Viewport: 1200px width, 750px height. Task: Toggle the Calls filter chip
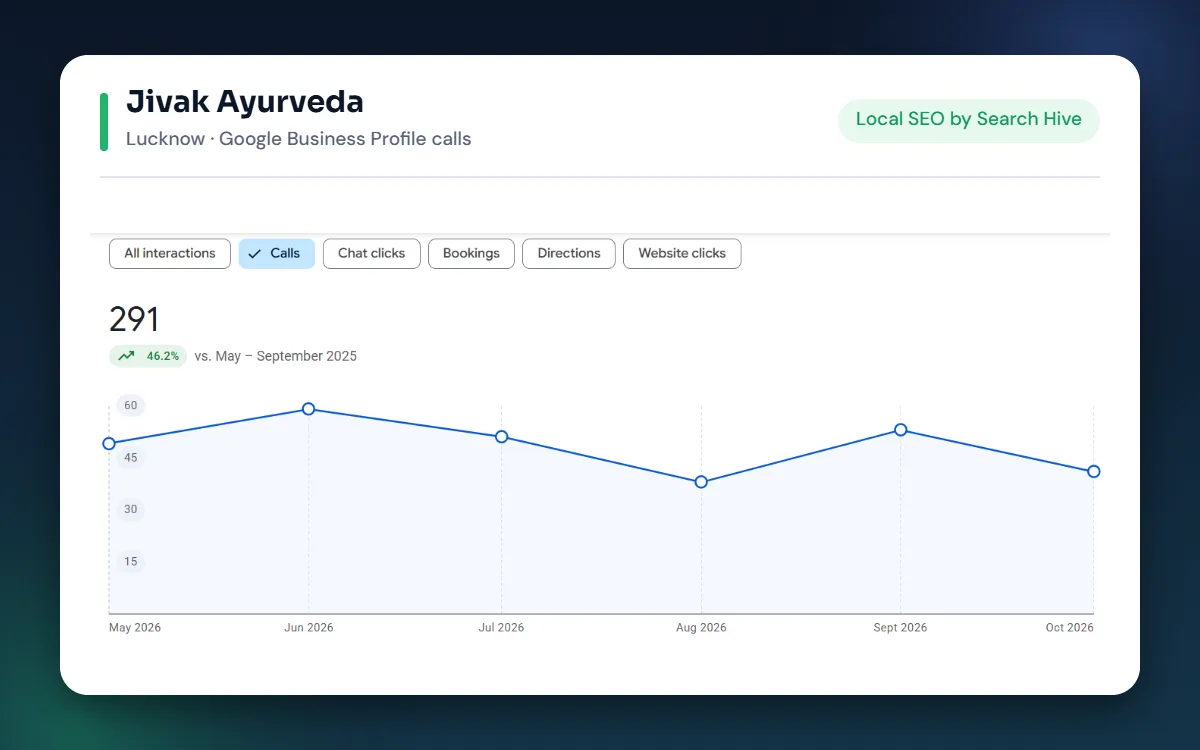click(x=277, y=253)
